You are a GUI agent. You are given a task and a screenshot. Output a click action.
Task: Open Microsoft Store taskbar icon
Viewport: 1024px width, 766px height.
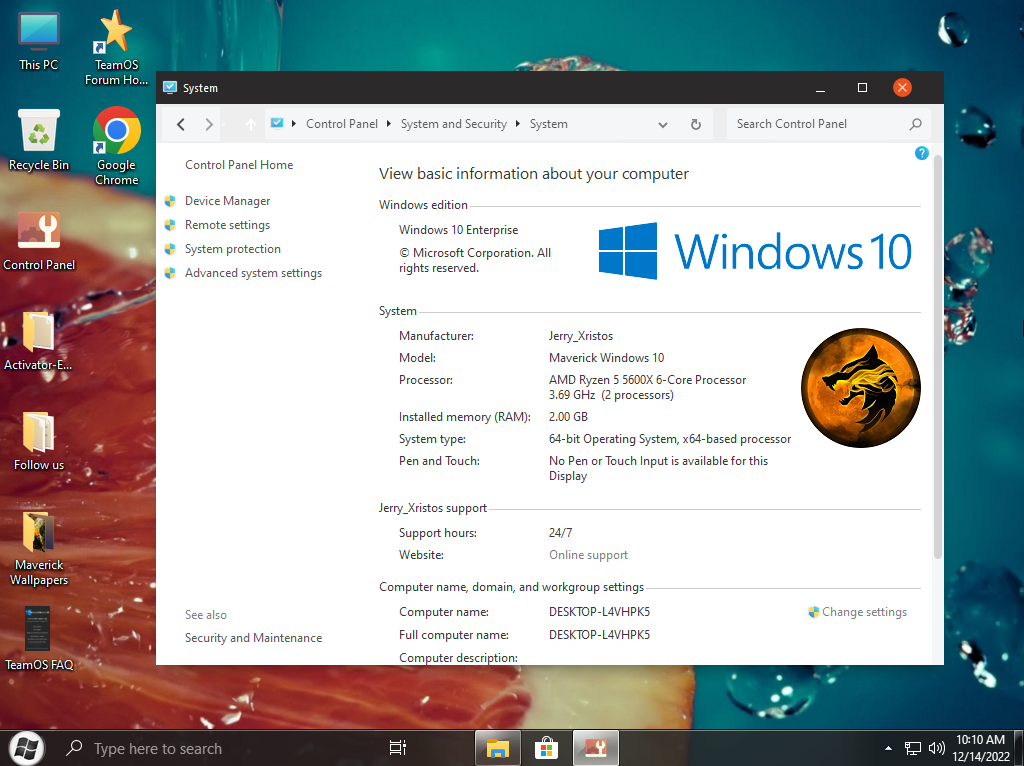point(546,748)
